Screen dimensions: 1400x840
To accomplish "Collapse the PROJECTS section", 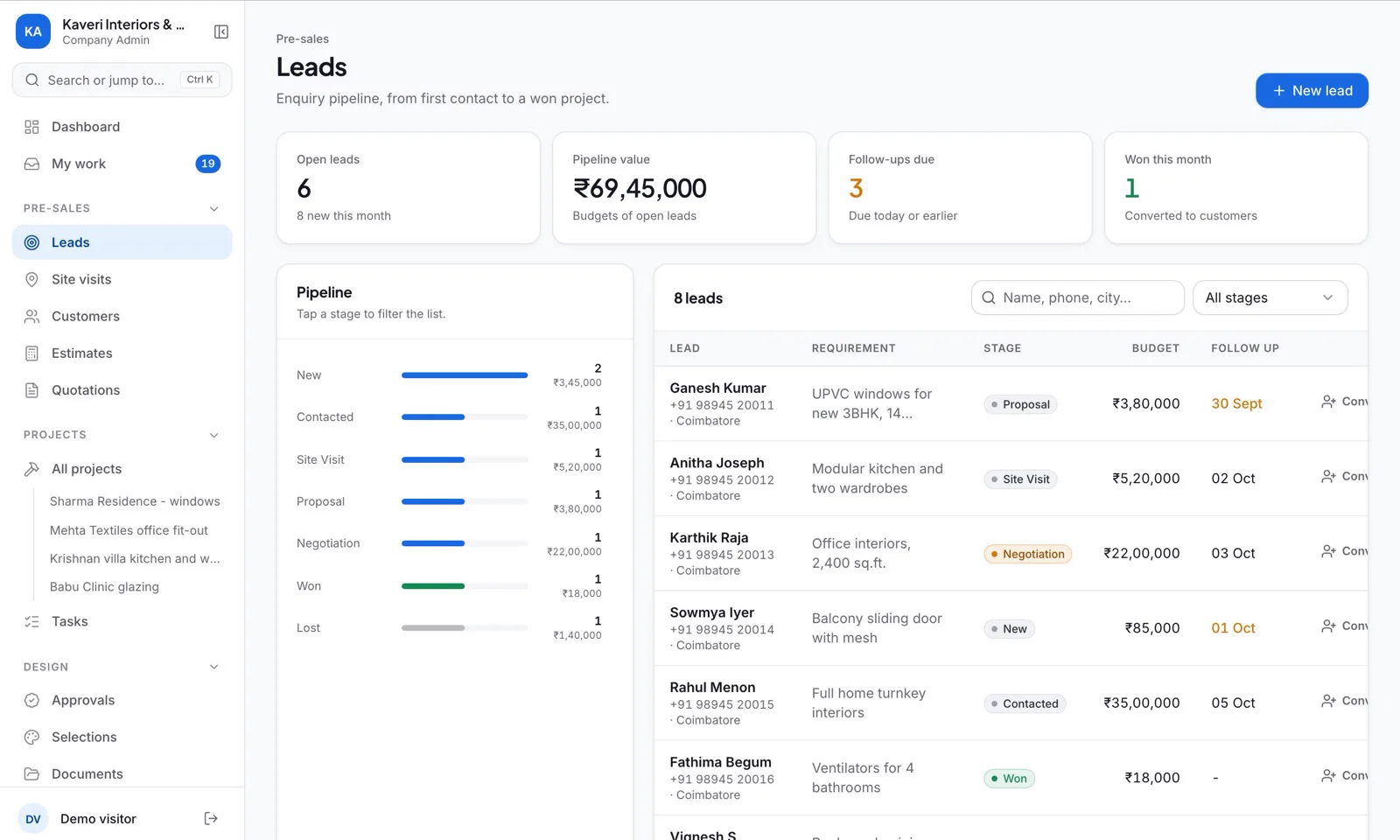I will (x=214, y=435).
